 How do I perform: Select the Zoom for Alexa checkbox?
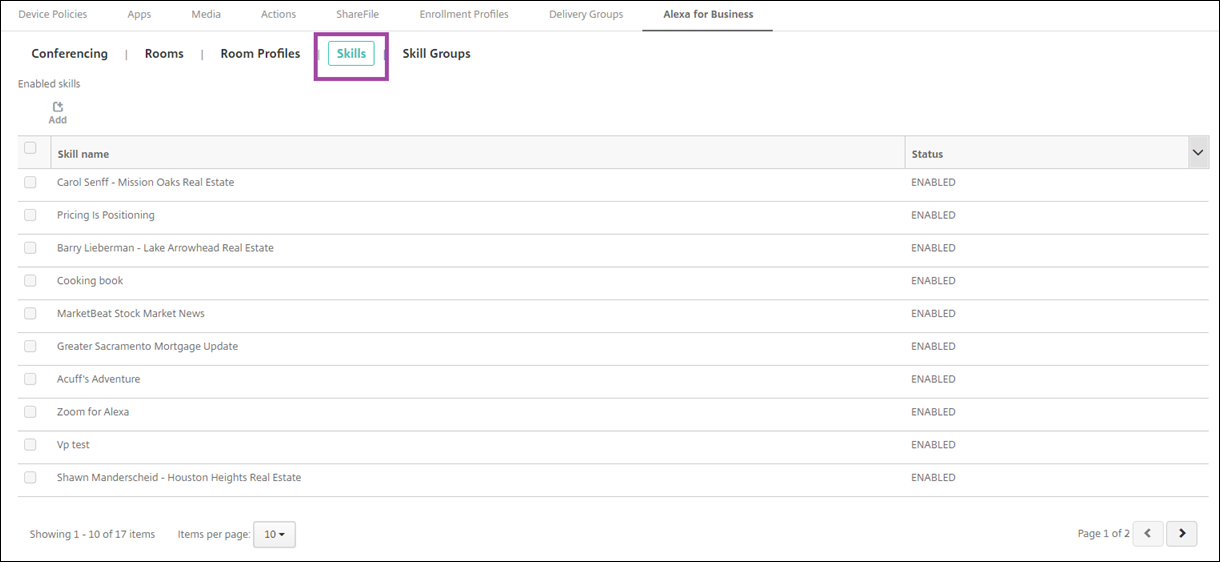[30, 412]
